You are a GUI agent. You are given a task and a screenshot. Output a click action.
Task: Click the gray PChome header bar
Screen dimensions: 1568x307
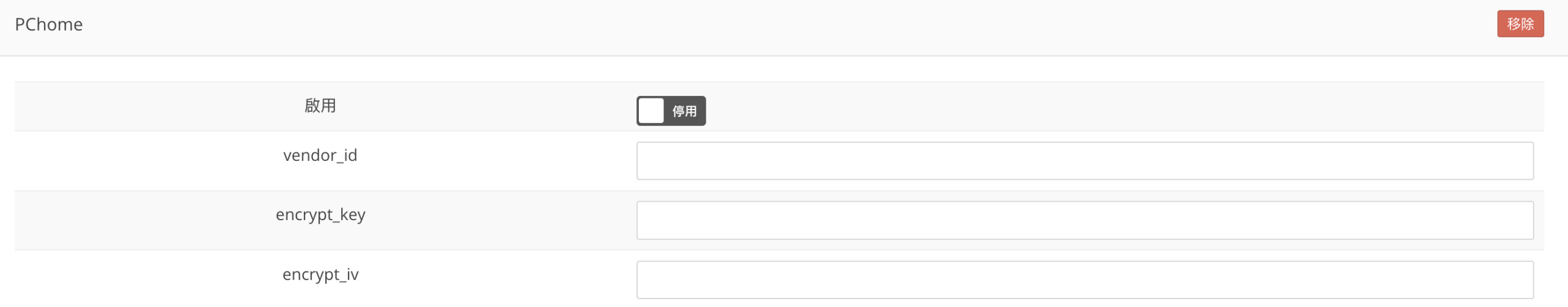[x=735, y=28]
